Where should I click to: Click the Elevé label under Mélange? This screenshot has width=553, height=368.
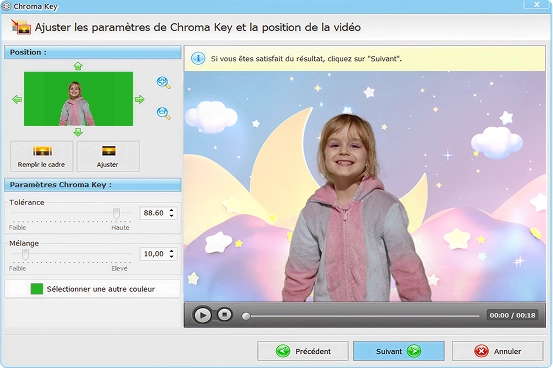(120, 269)
